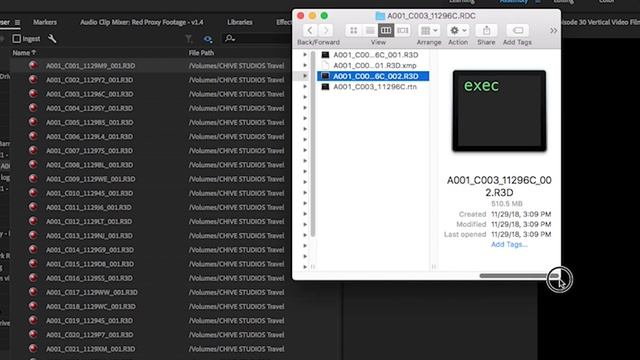Select the A001_C017 clip name
This screenshot has height=360, width=640.
[x=91, y=292]
